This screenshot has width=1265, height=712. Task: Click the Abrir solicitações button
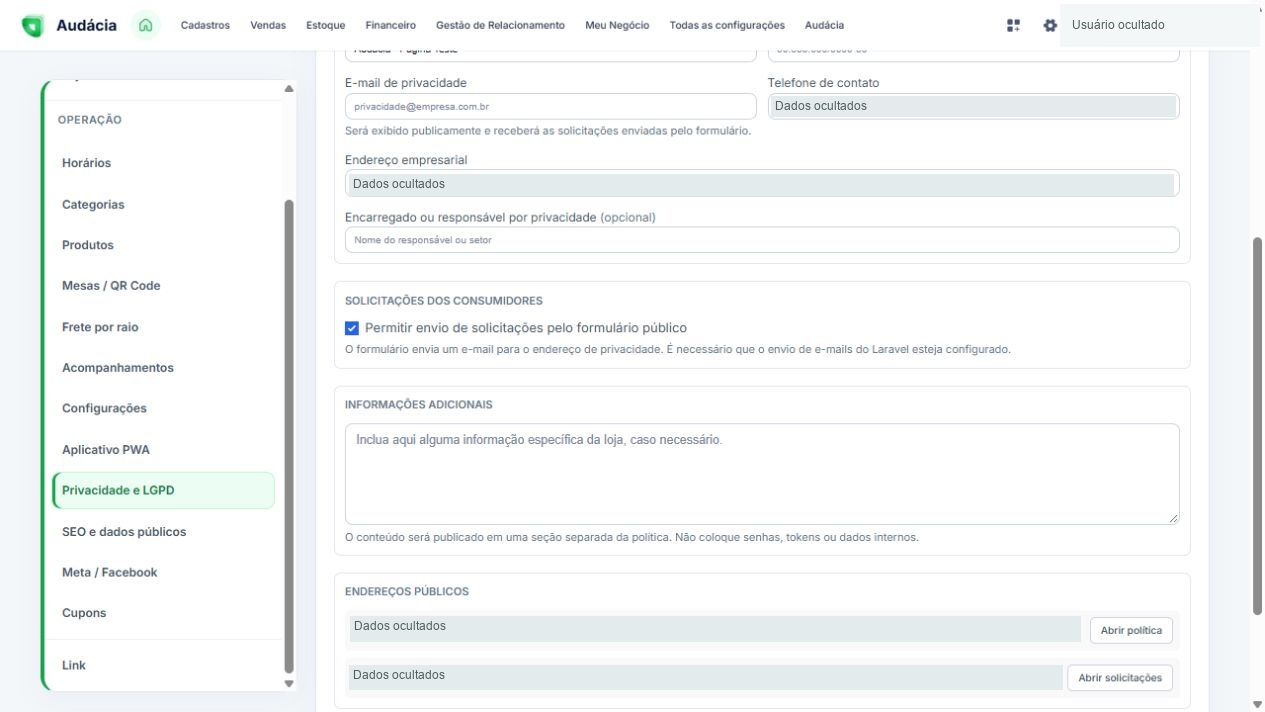1120,678
